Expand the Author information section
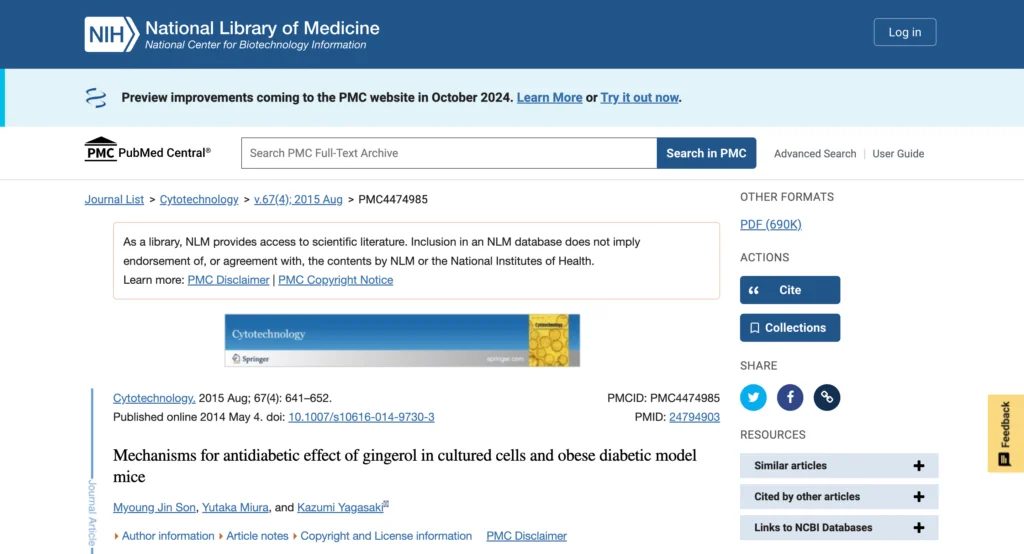Viewport: 1024px width, 554px height. point(167,536)
